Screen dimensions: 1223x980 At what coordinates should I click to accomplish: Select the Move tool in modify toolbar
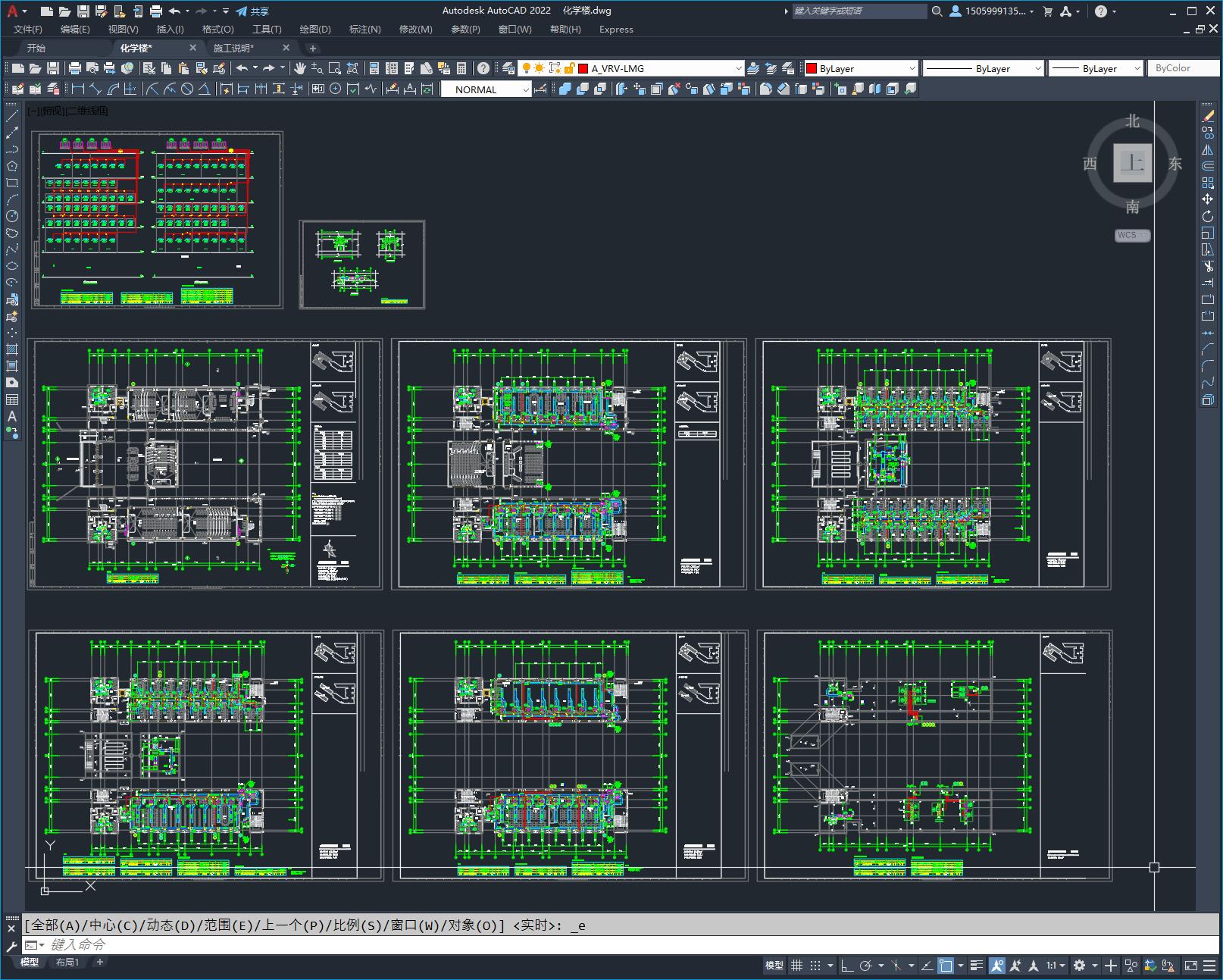(1208, 199)
